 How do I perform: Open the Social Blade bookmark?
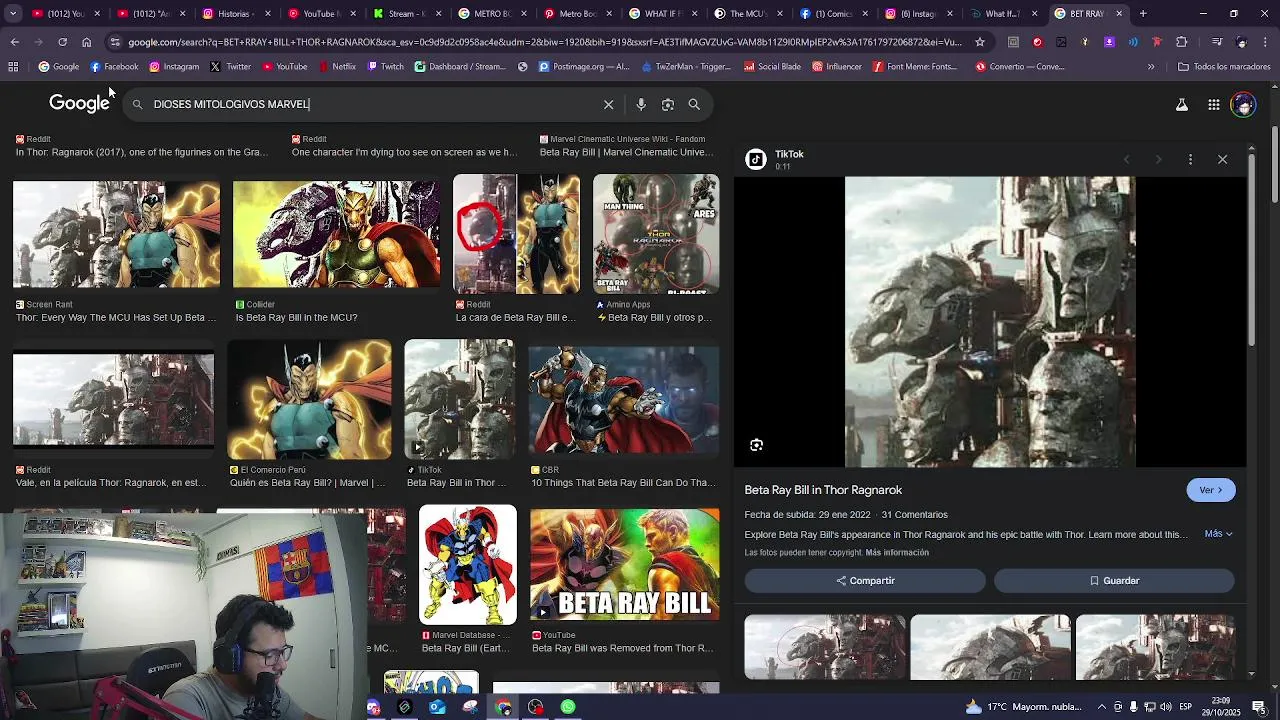point(772,67)
